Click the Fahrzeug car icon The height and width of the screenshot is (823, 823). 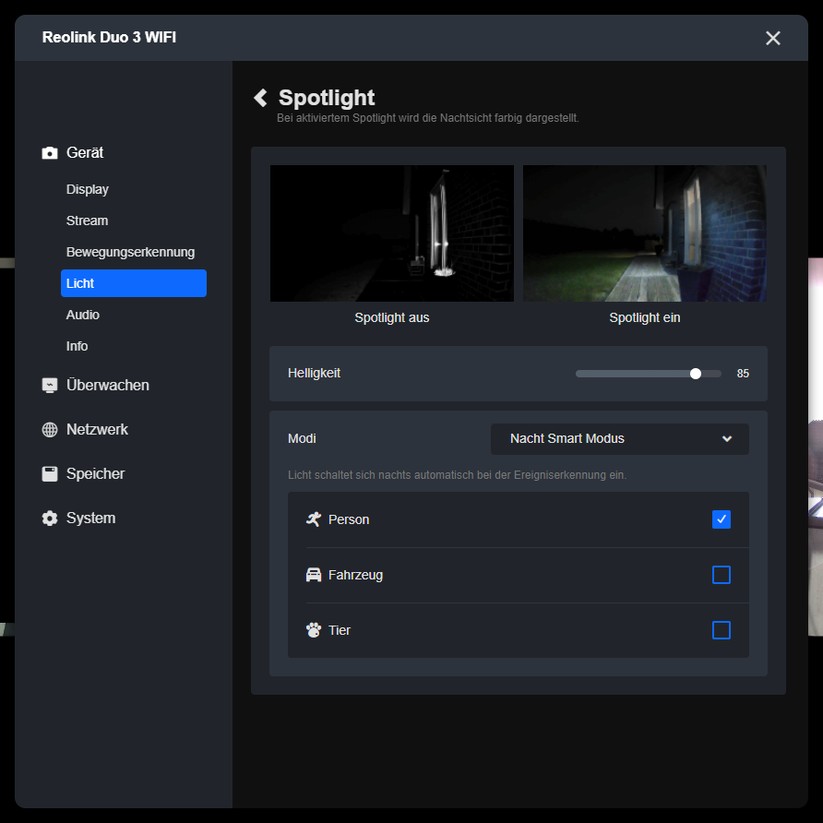pyautogui.click(x=314, y=575)
